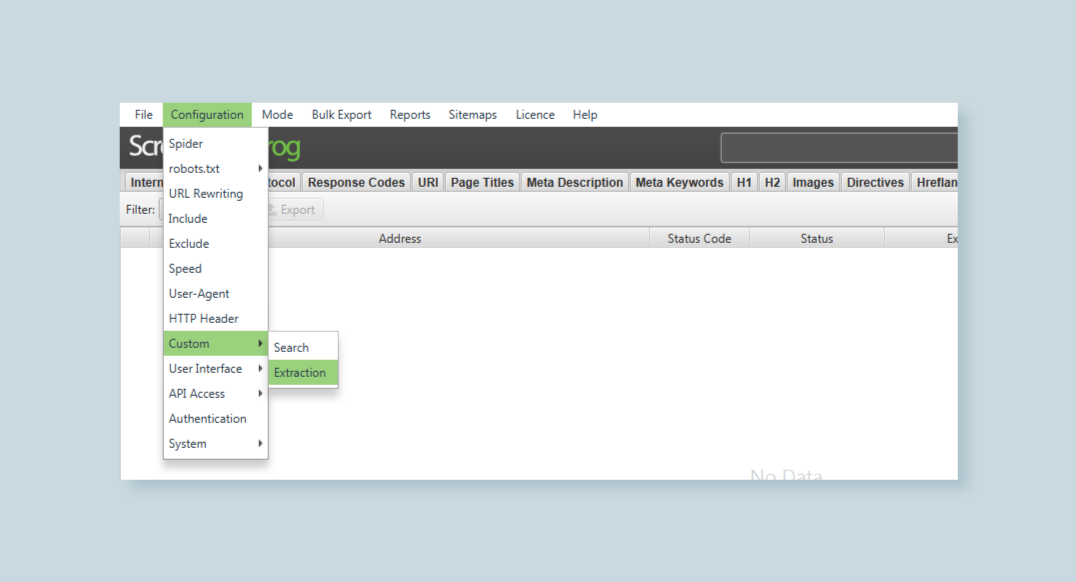Select the highlighted Custom menu item
The width and height of the screenshot is (1076, 582).
215,344
